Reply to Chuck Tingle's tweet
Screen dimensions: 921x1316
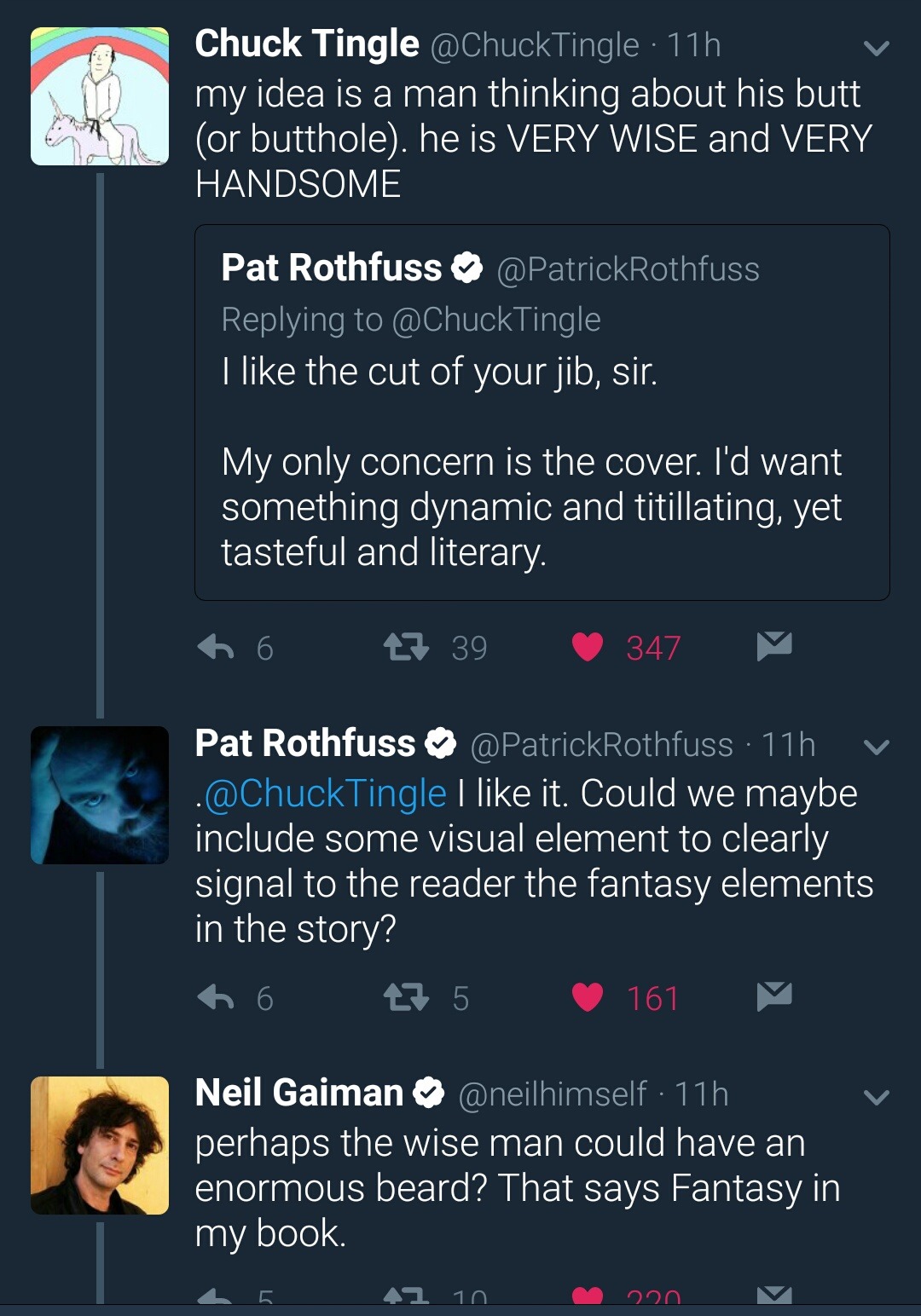(216, 648)
